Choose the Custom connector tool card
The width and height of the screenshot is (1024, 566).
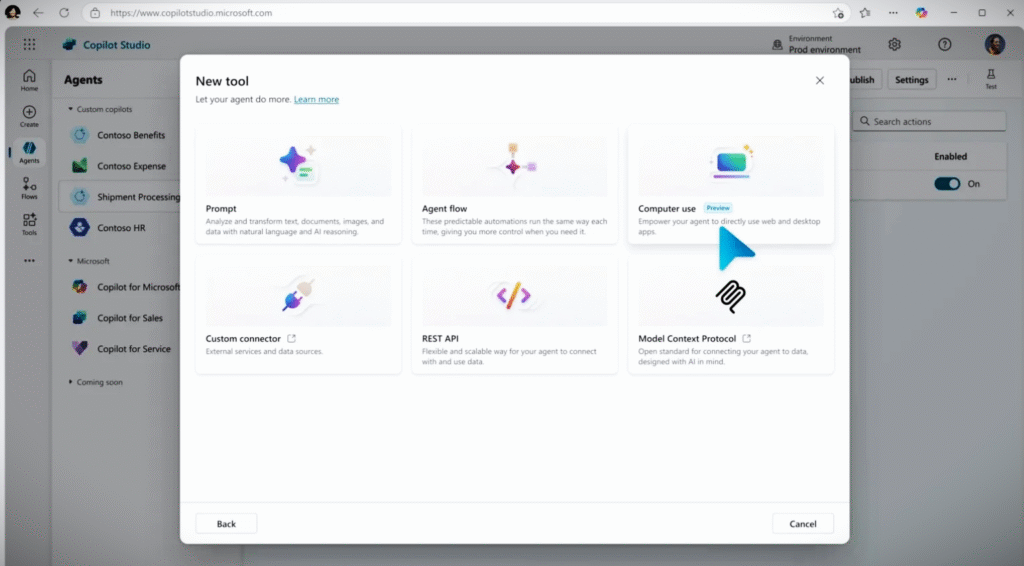click(298, 314)
